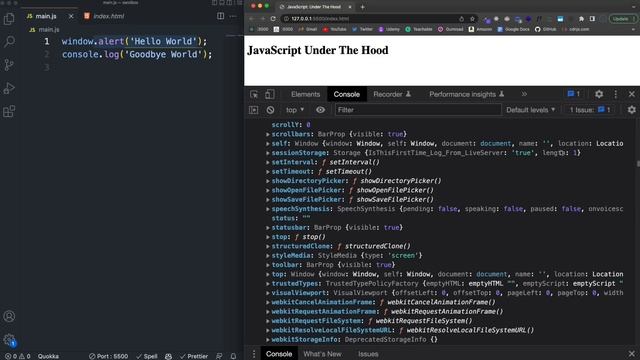Toggle the console sidebar

[x=253, y=110]
